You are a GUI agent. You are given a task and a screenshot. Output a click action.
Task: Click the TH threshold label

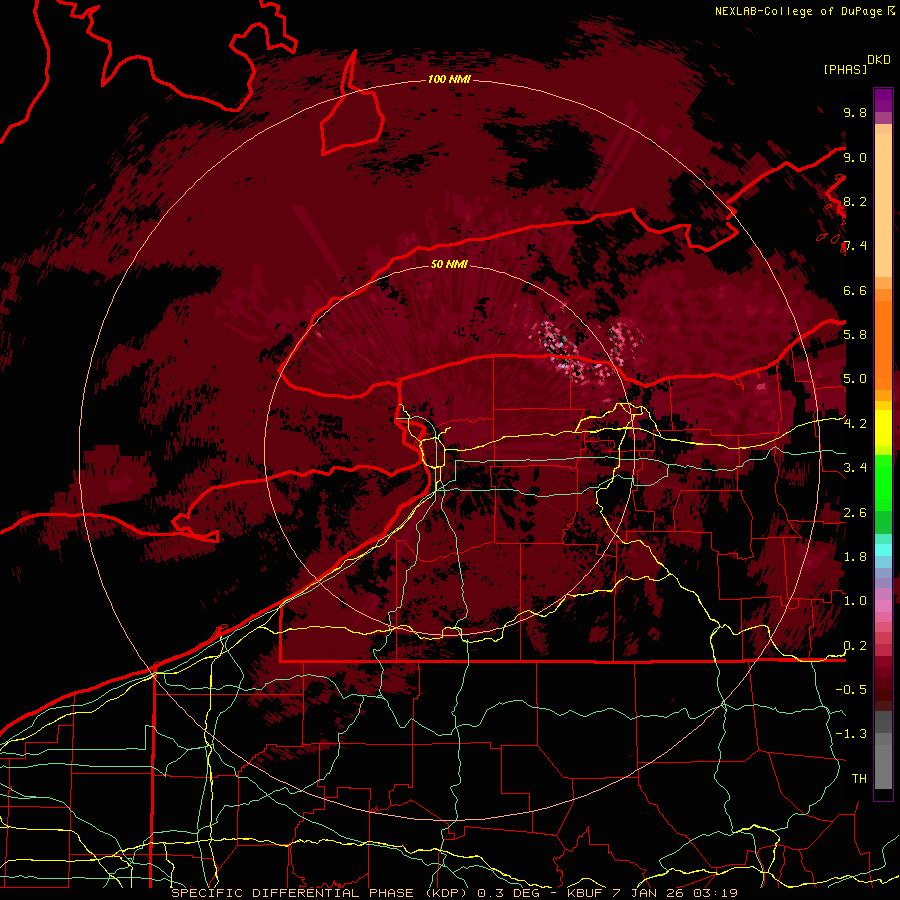[859, 779]
